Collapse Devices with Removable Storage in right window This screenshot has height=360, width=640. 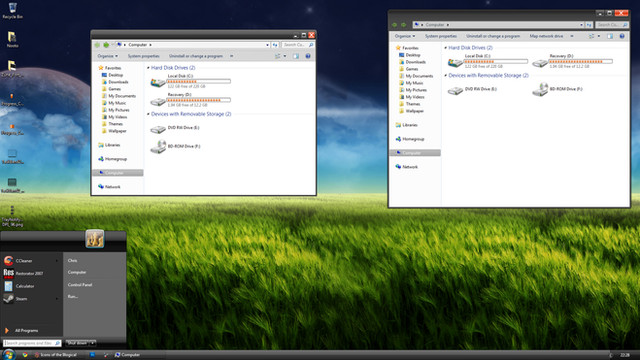click(445, 76)
